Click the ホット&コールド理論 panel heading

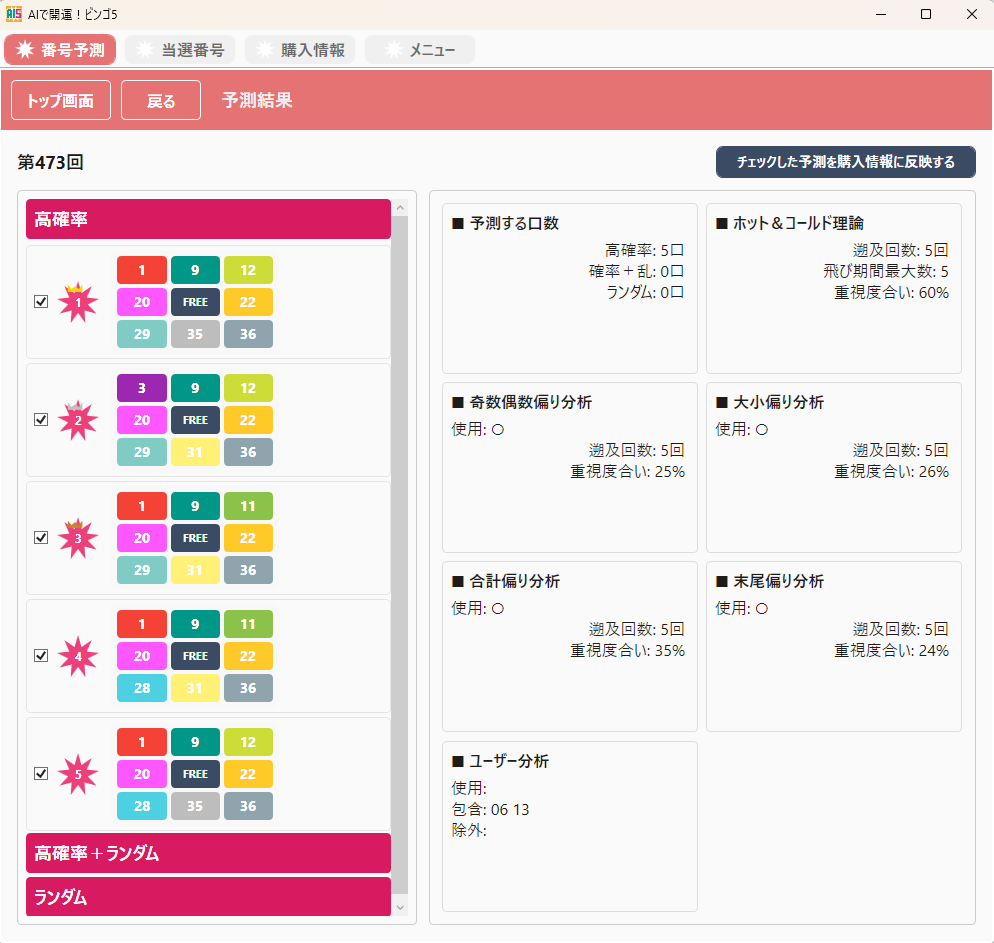(790, 223)
